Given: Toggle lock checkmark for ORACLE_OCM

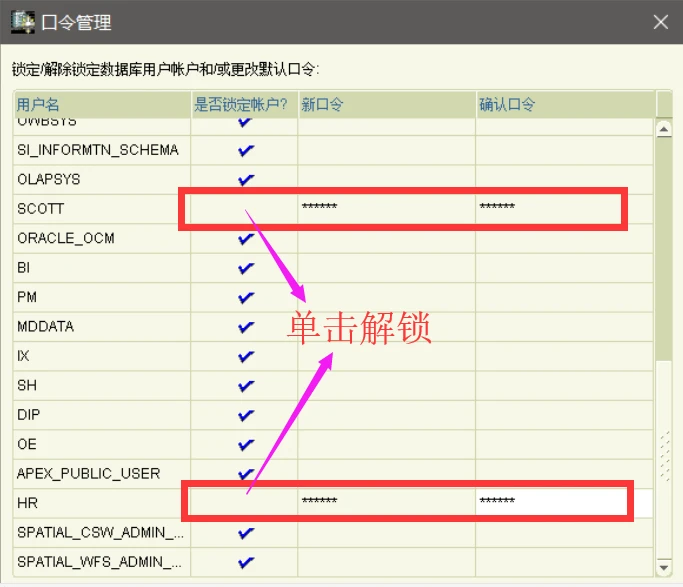Looking at the screenshot, I should point(246,238).
